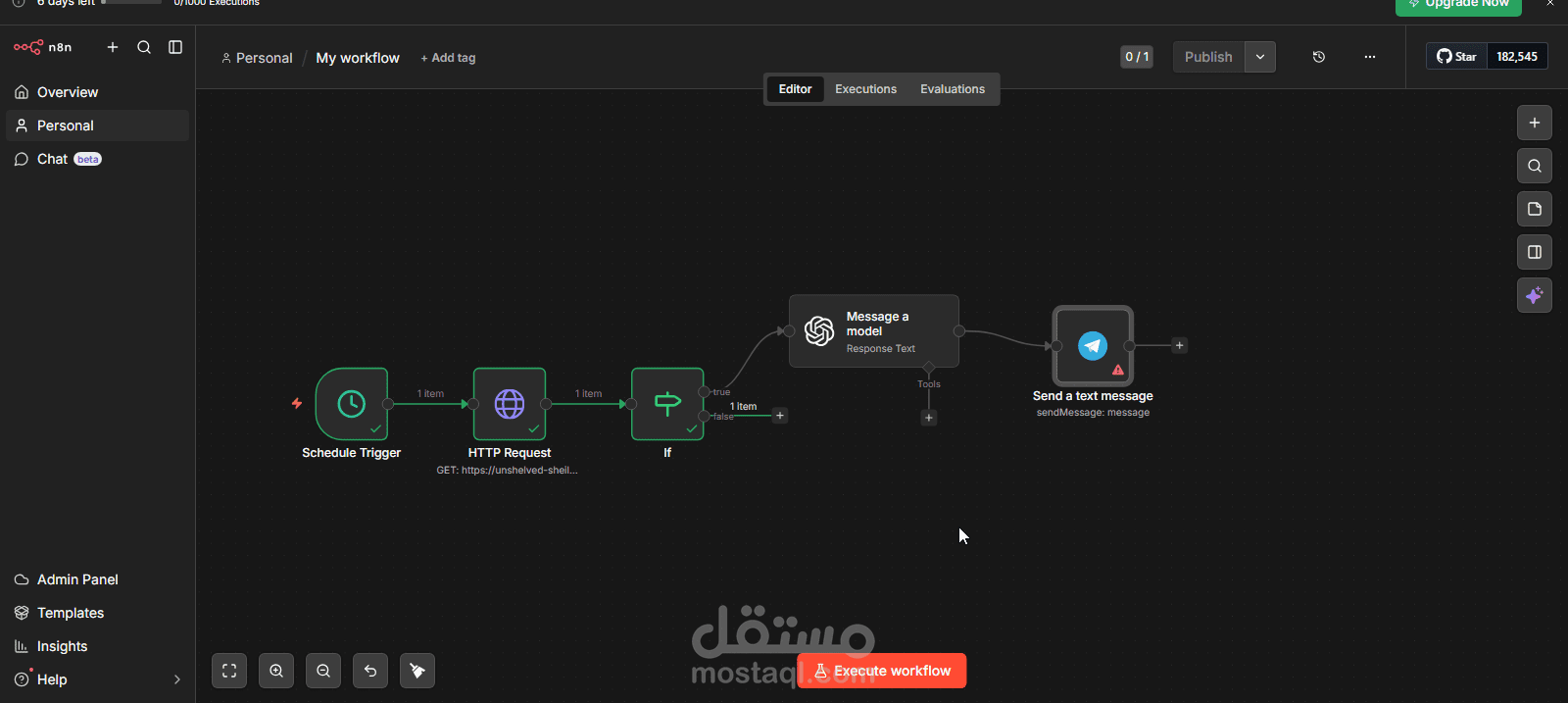This screenshot has width=1568, height=703.
Task: Add node after Telegram node
Action: [x=1180, y=345]
